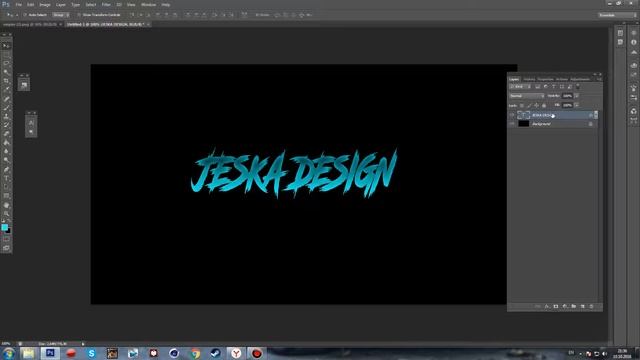Toggle Quick Mask mode in toolbox
Viewport: 640px width, 360px height.
6,239
